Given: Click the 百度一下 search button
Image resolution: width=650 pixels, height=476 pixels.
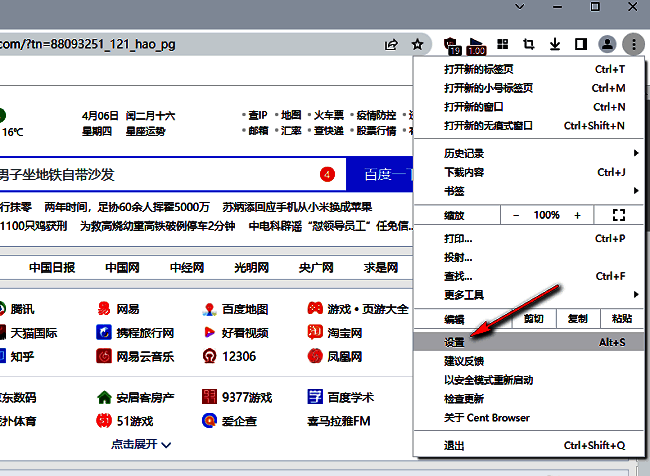Looking at the screenshot, I should [380, 174].
